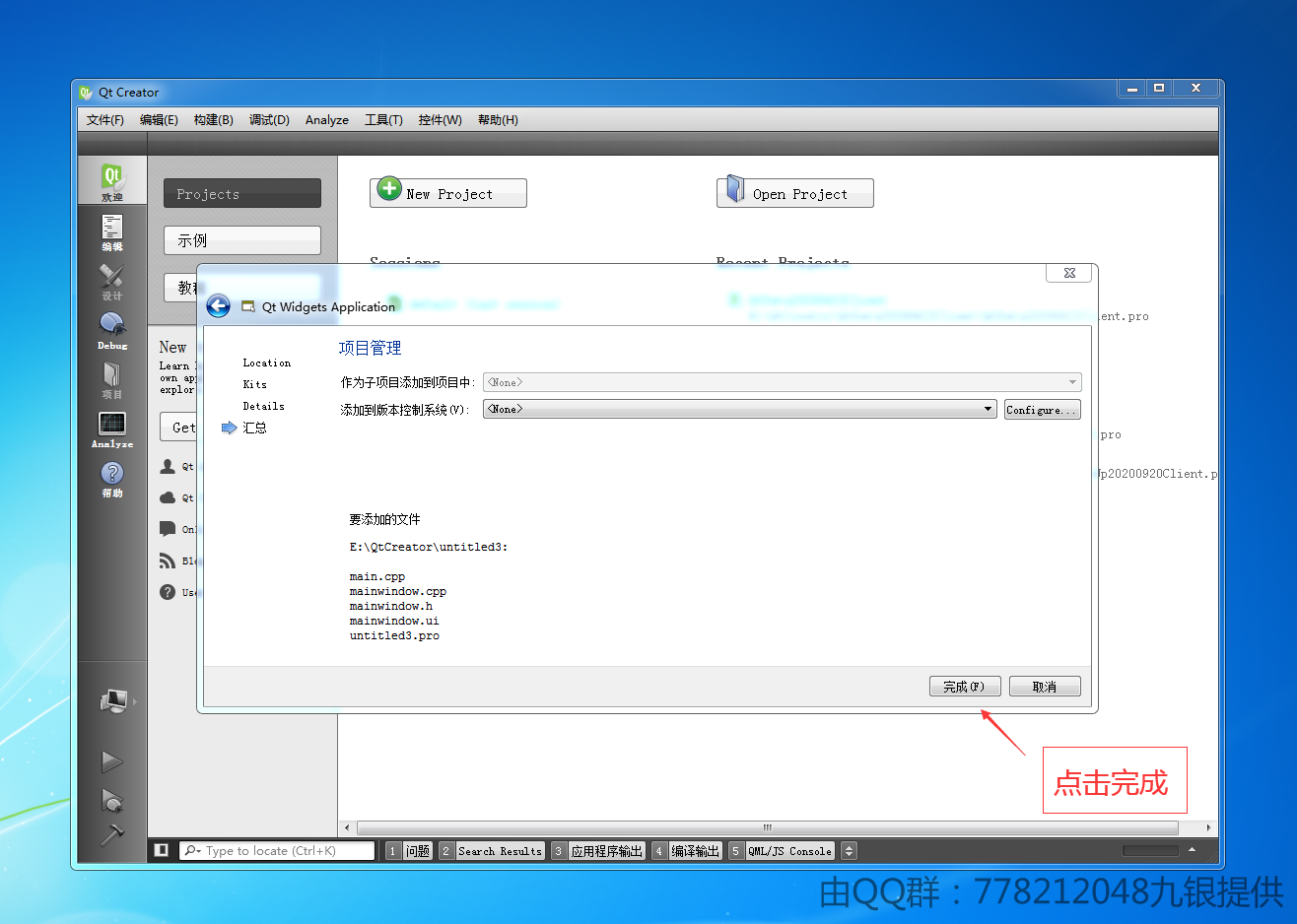Click the RSS blogs icon
This screenshot has height=924, width=1297.
[168, 561]
